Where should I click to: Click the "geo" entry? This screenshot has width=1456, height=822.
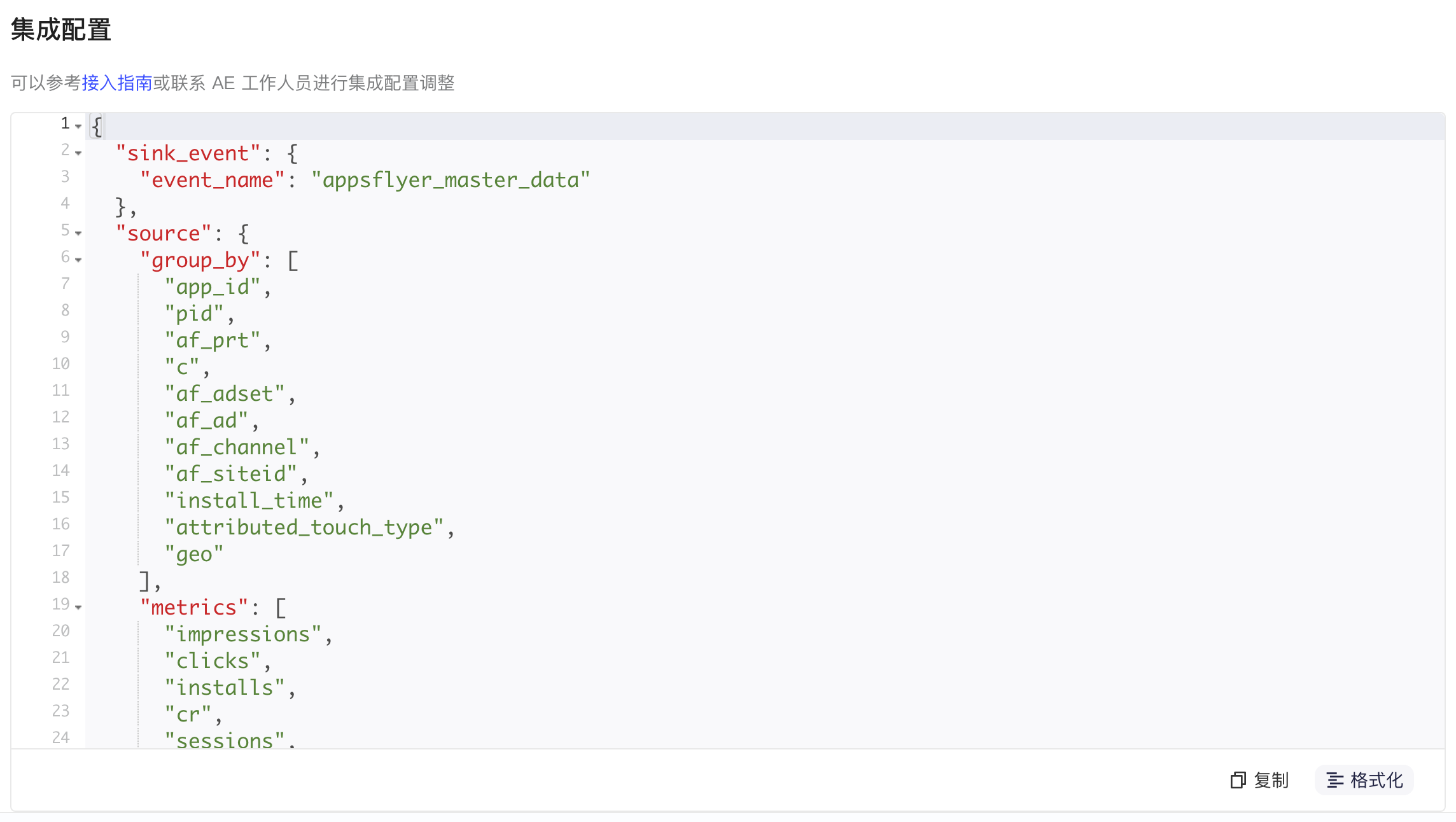click(x=194, y=554)
